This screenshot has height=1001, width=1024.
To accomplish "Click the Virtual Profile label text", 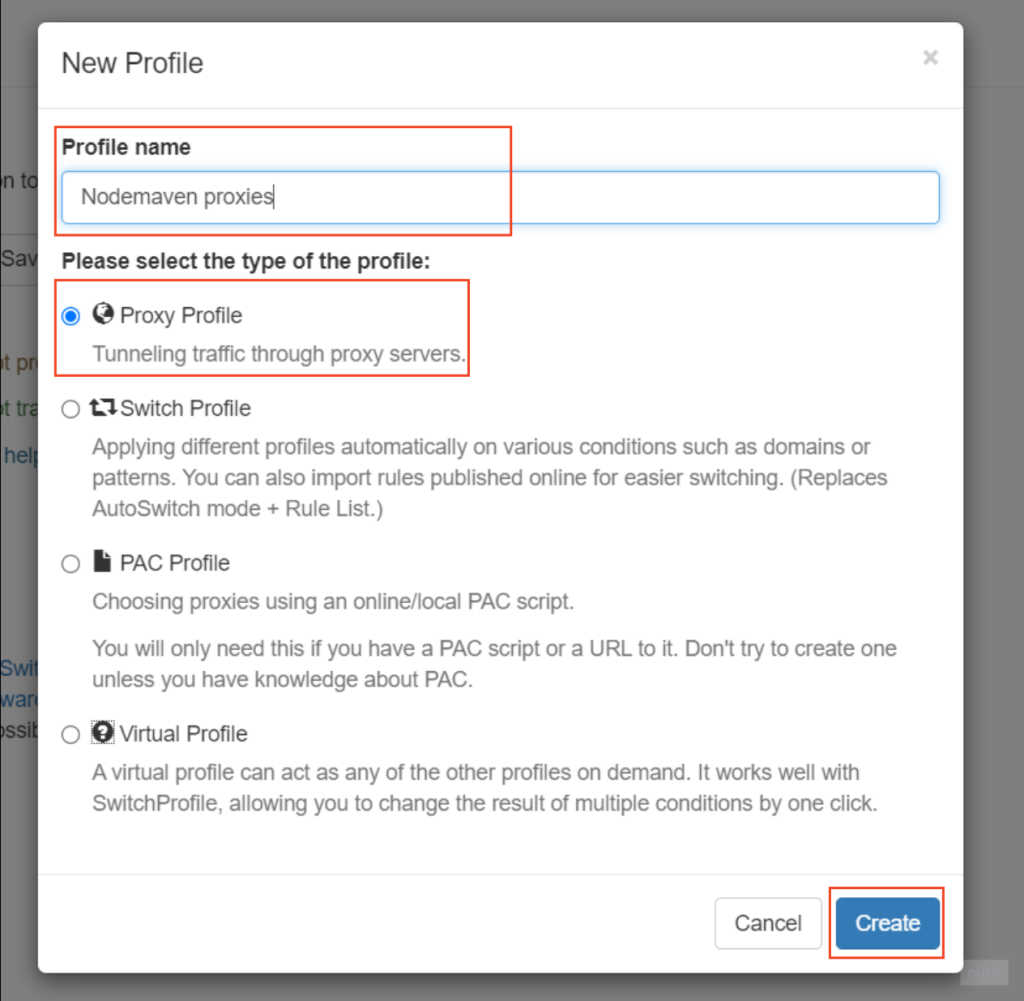I will coord(182,733).
